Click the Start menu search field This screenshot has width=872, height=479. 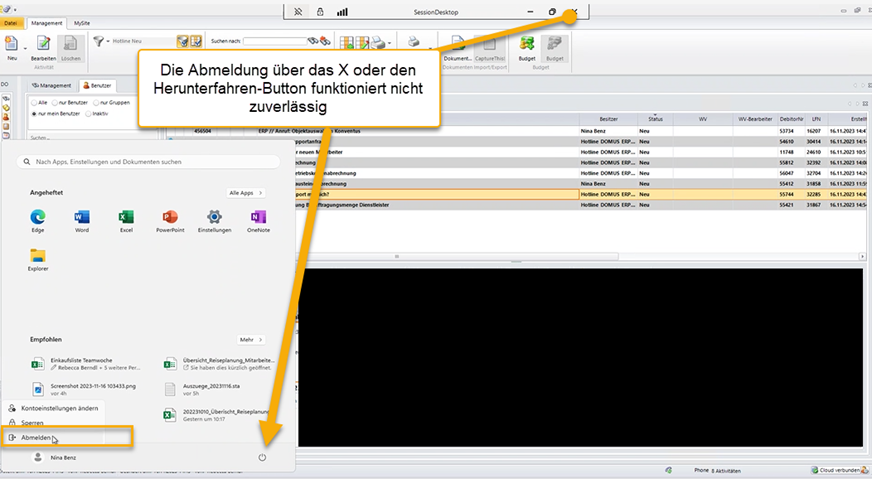[148, 162]
